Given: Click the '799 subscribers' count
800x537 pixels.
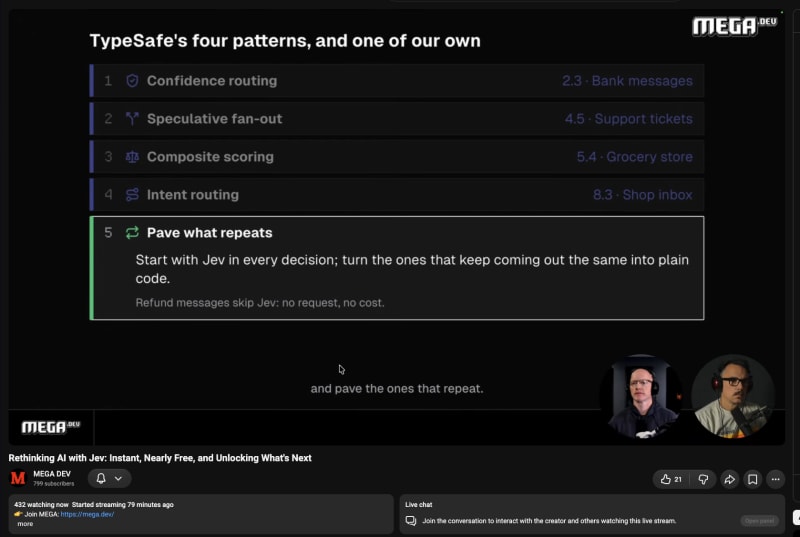Looking at the screenshot, I should tap(54, 483).
